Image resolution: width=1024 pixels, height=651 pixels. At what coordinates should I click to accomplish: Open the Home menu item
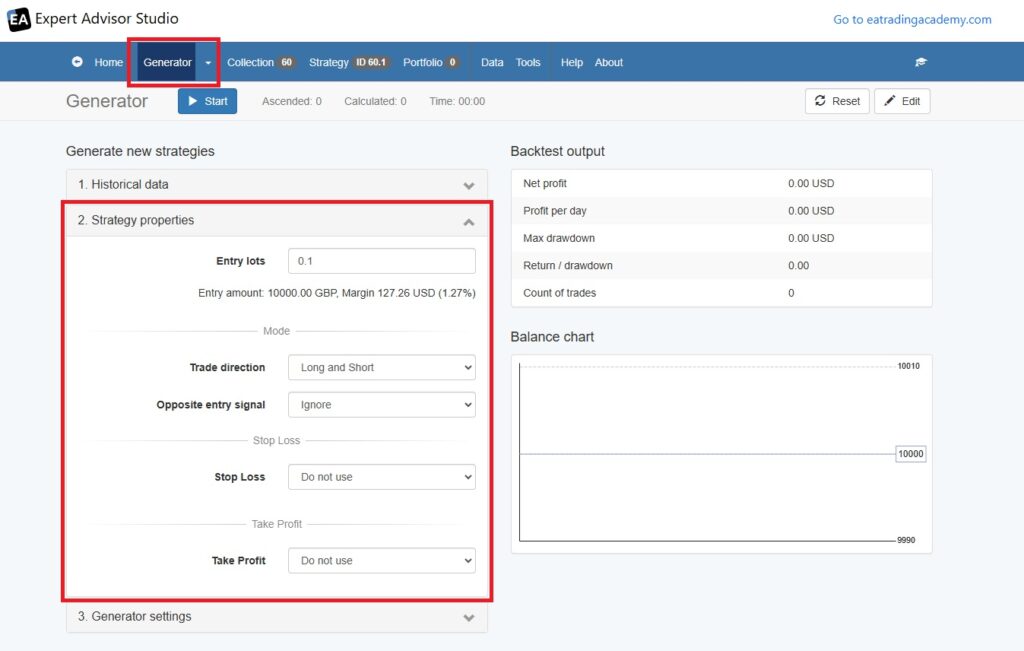click(108, 62)
